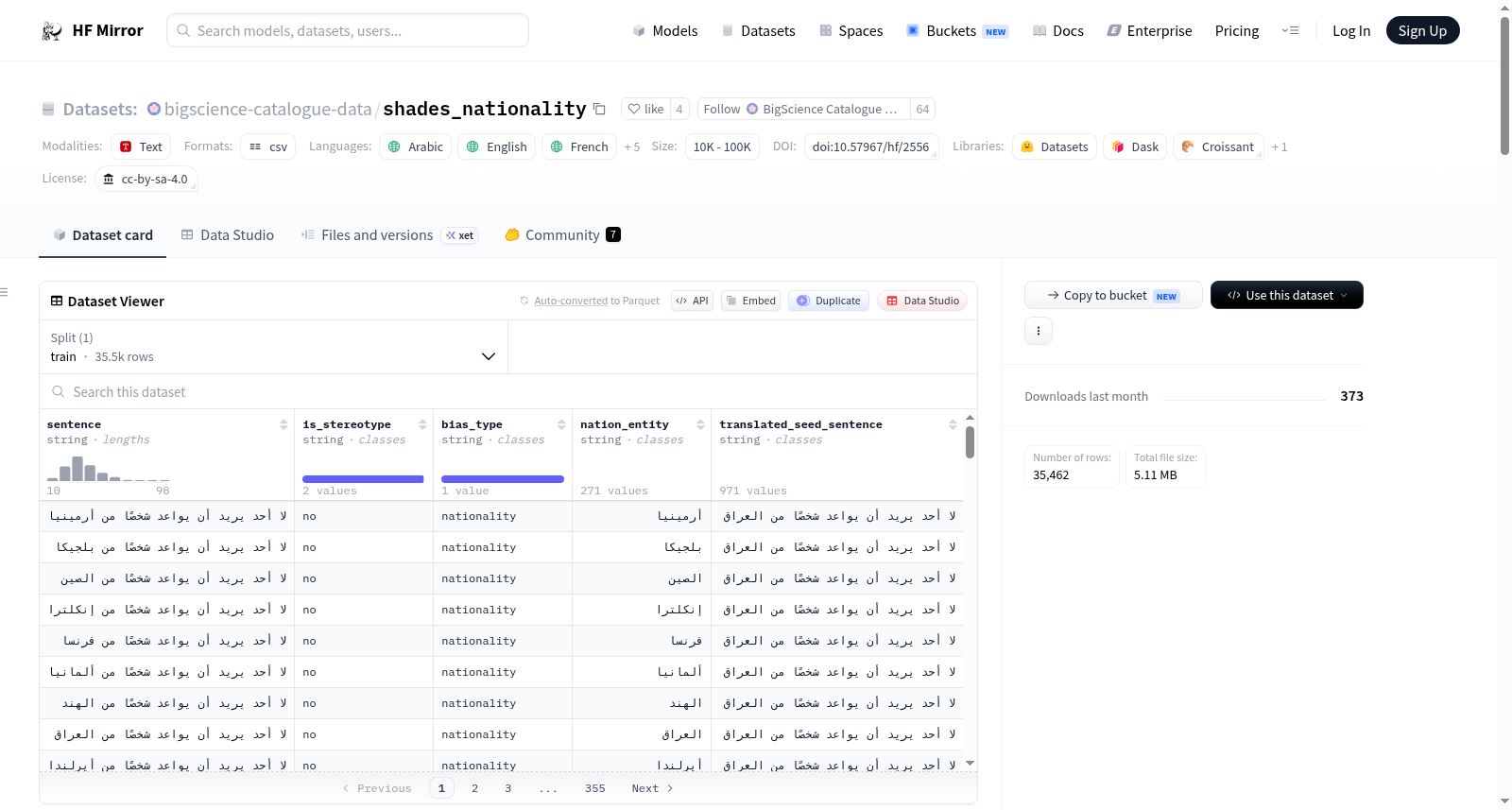The image size is (1512, 810).
Task: Open the more navigation menu icon
Action: click(1290, 31)
